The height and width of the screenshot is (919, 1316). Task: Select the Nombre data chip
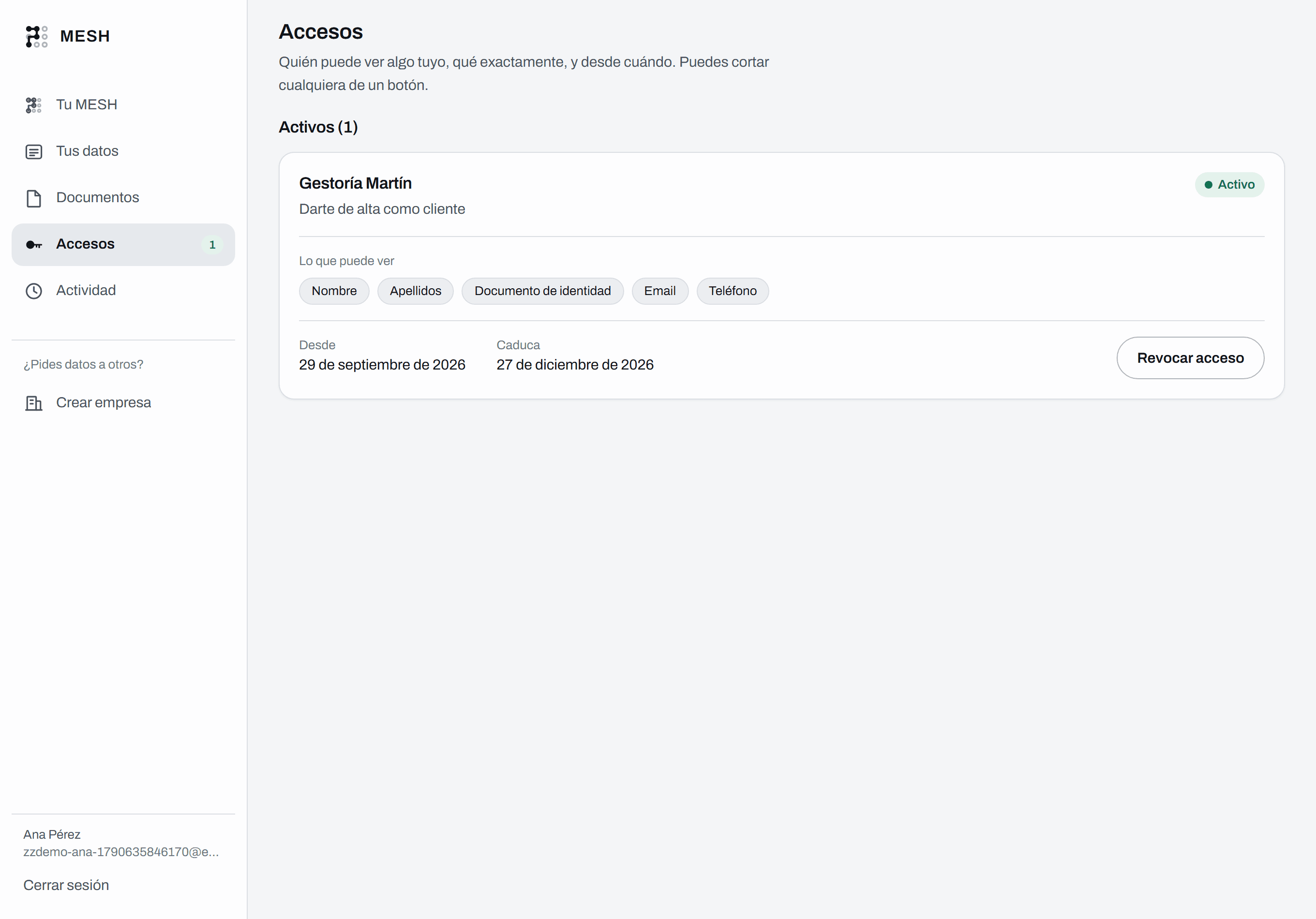tap(334, 291)
